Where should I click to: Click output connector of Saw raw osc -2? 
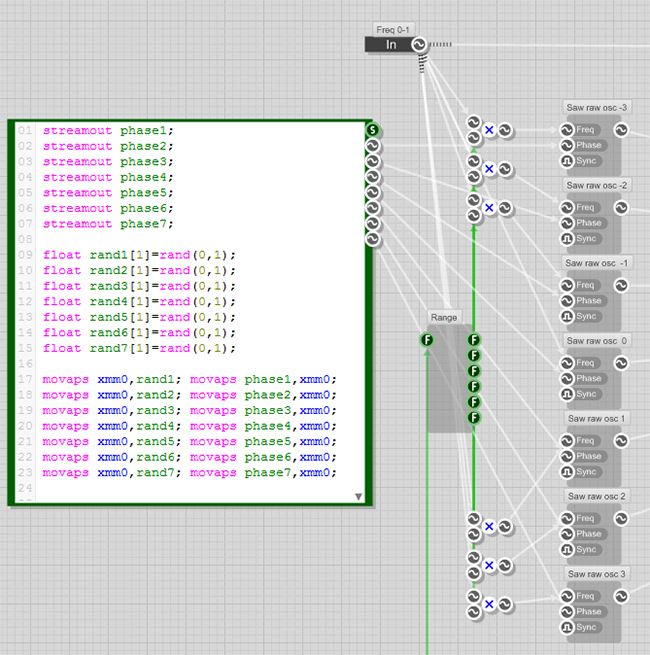click(621, 208)
